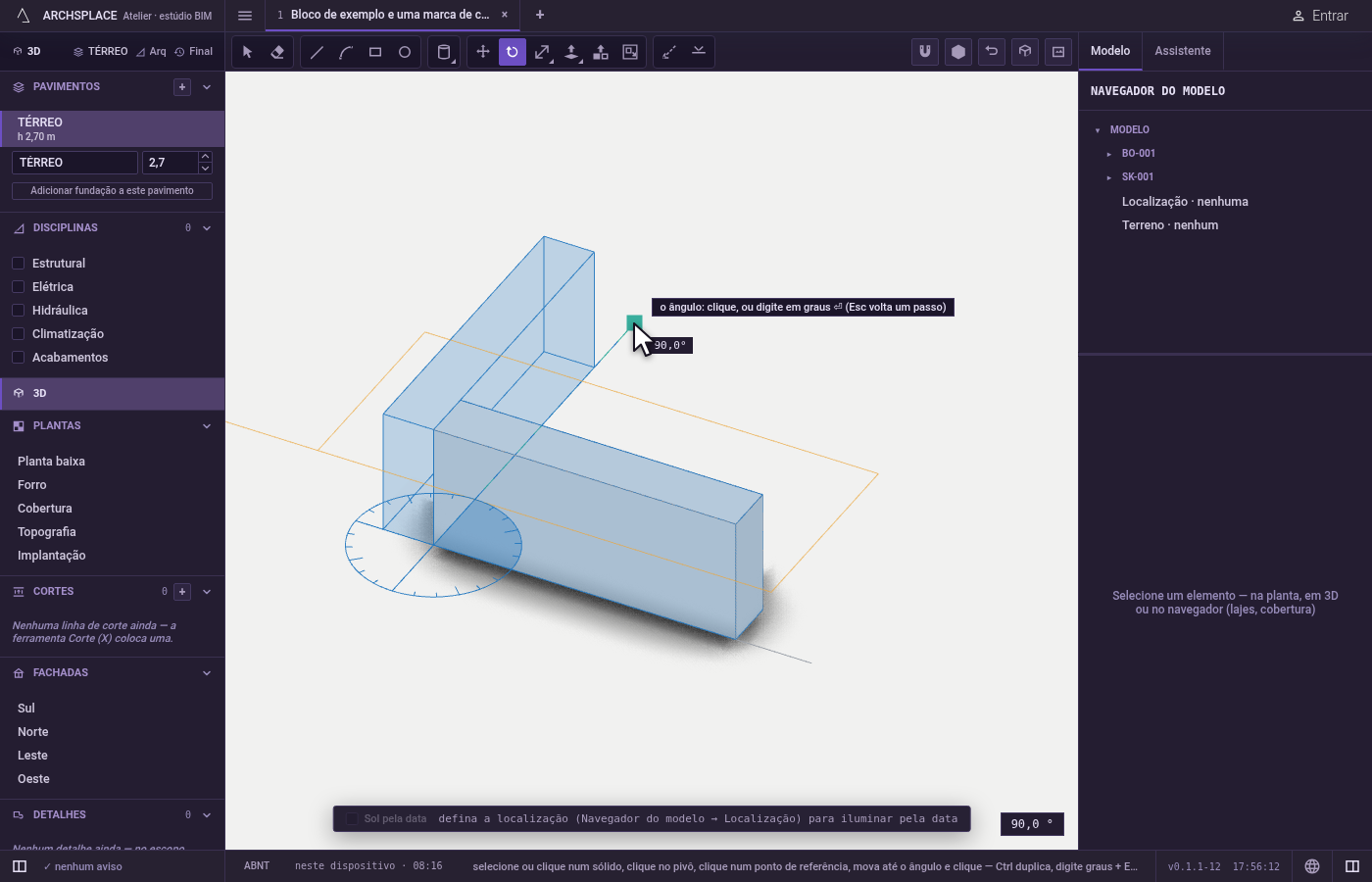Toggle the left sidebar panel icon

[x=20, y=866]
